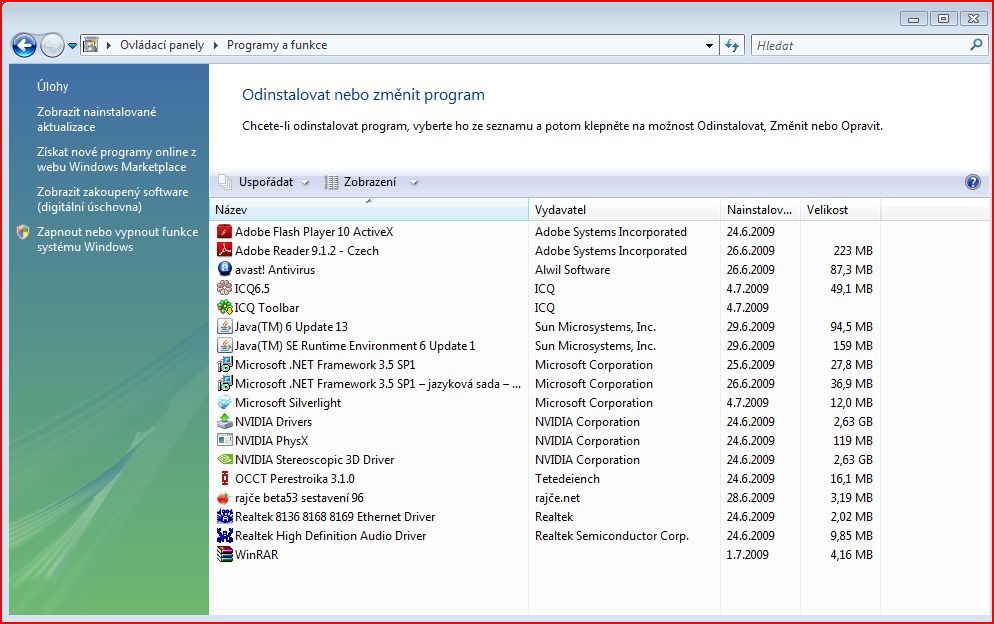Click the avast! Antivirus program icon
994x624 pixels.
pos(225,270)
